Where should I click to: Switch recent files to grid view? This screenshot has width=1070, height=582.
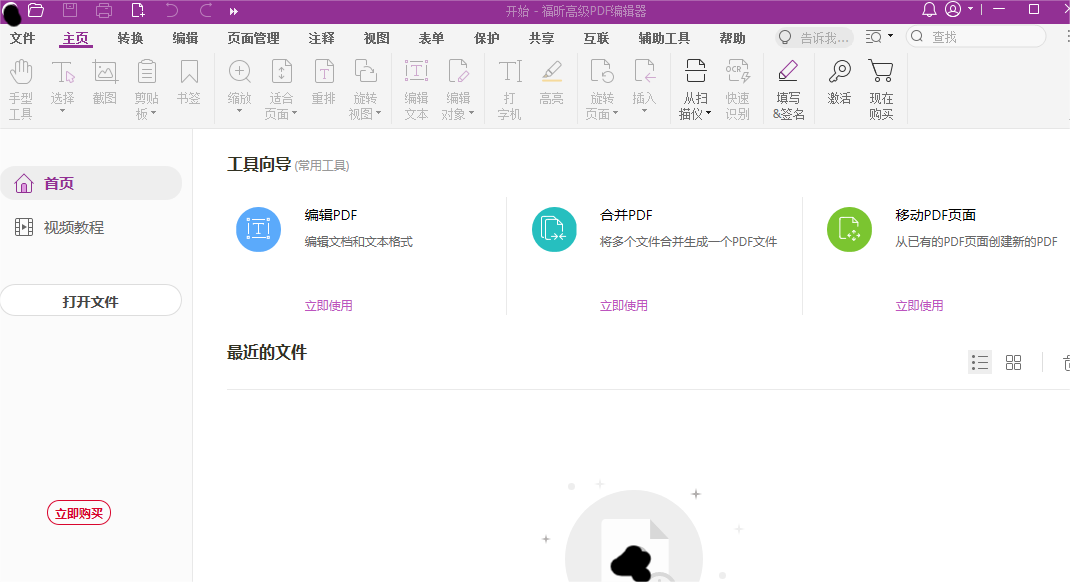[1014, 362]
